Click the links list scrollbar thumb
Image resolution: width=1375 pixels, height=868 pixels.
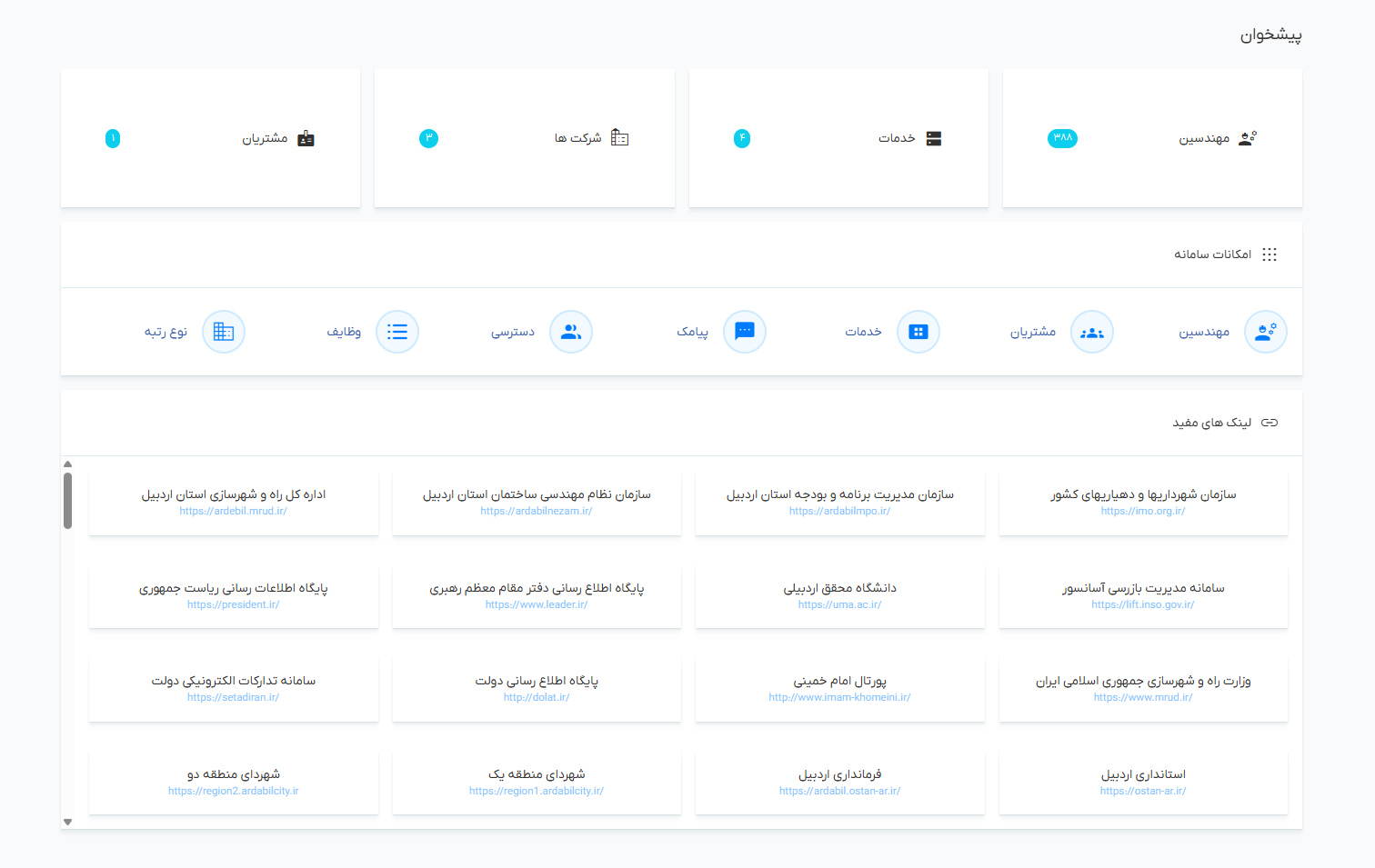[67, 500]
